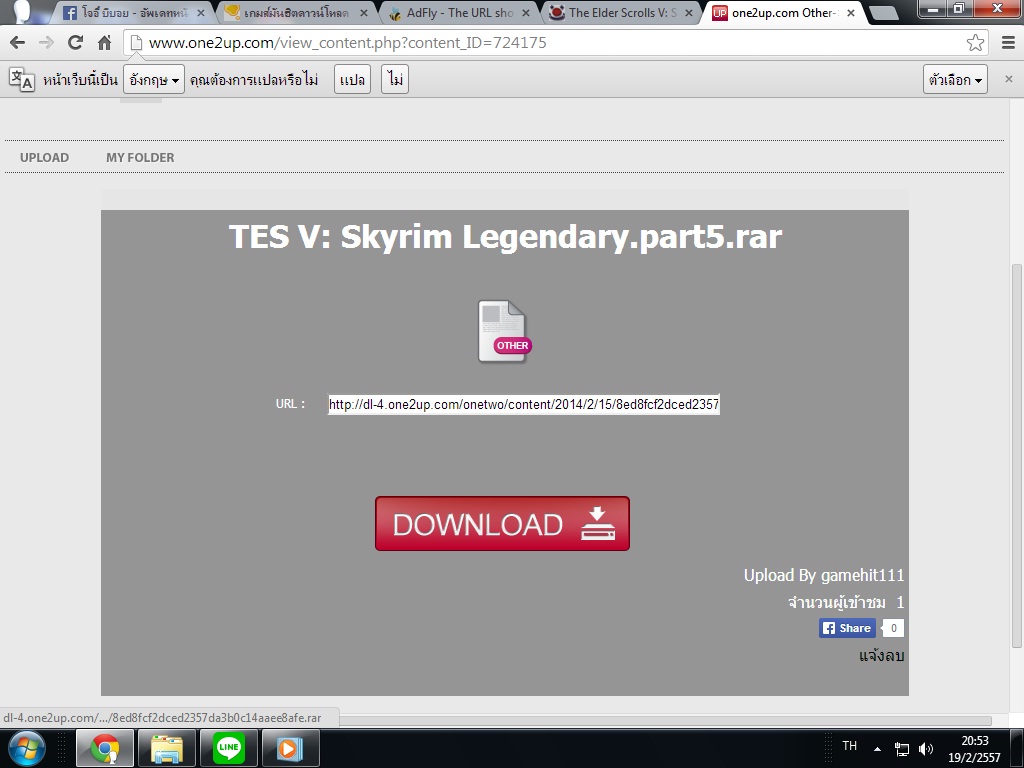Open the LINE app from the taskbar
Viewport: 1024px width, 768px height.
click(229, 748)
